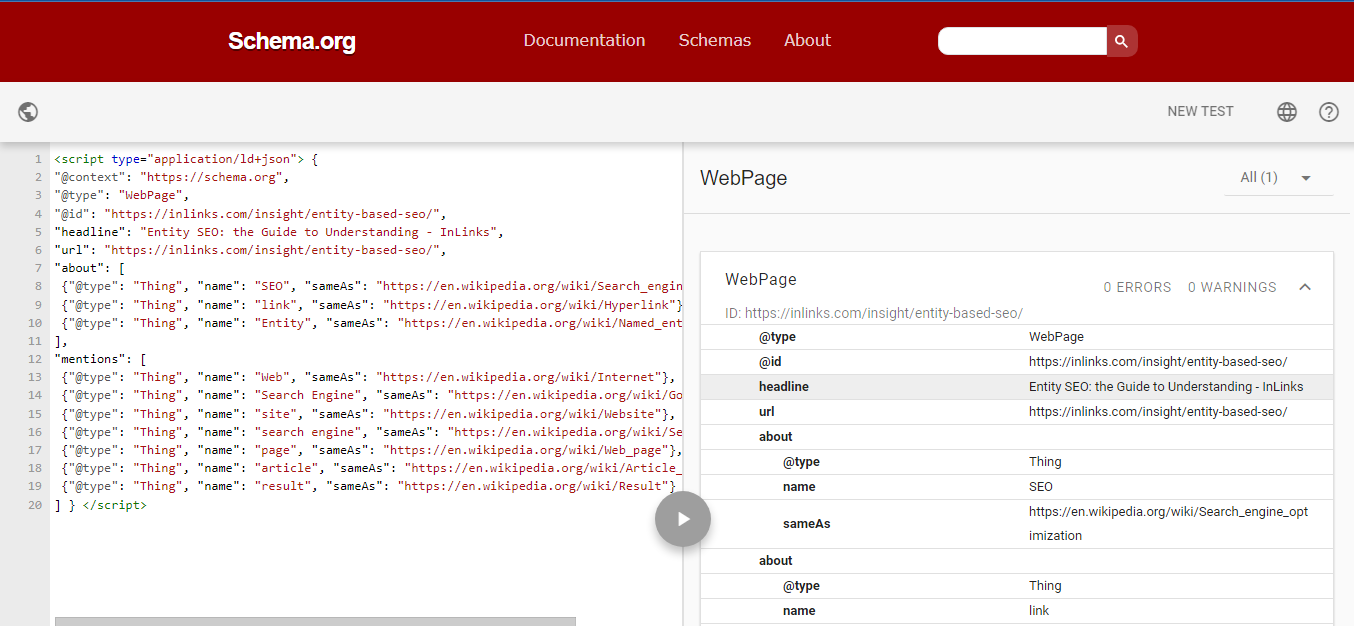The image size is (1354, 626).
Task: Click the code line naming "site"
Action: pos(368,414)
